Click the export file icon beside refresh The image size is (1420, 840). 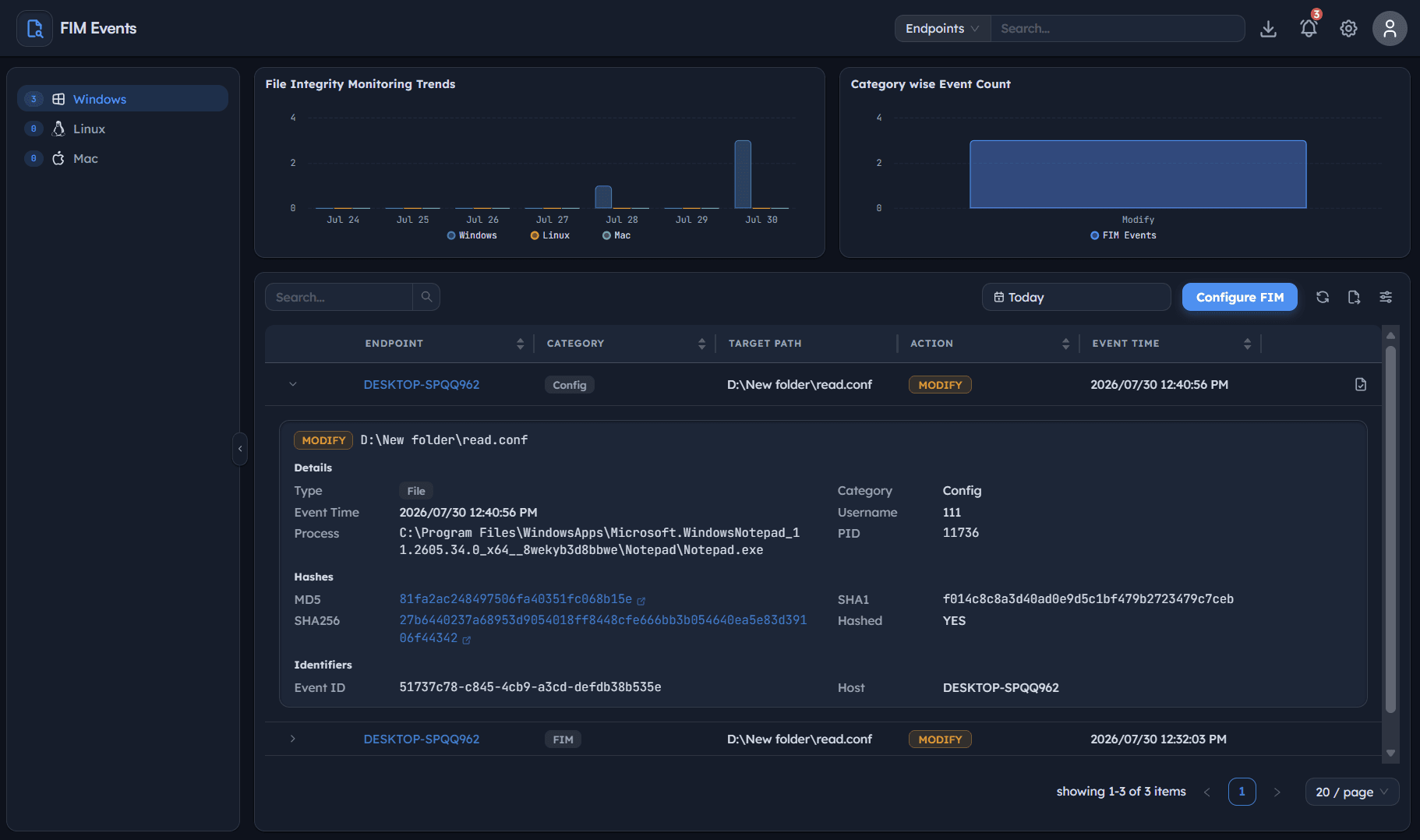(x=1354, y=297)
